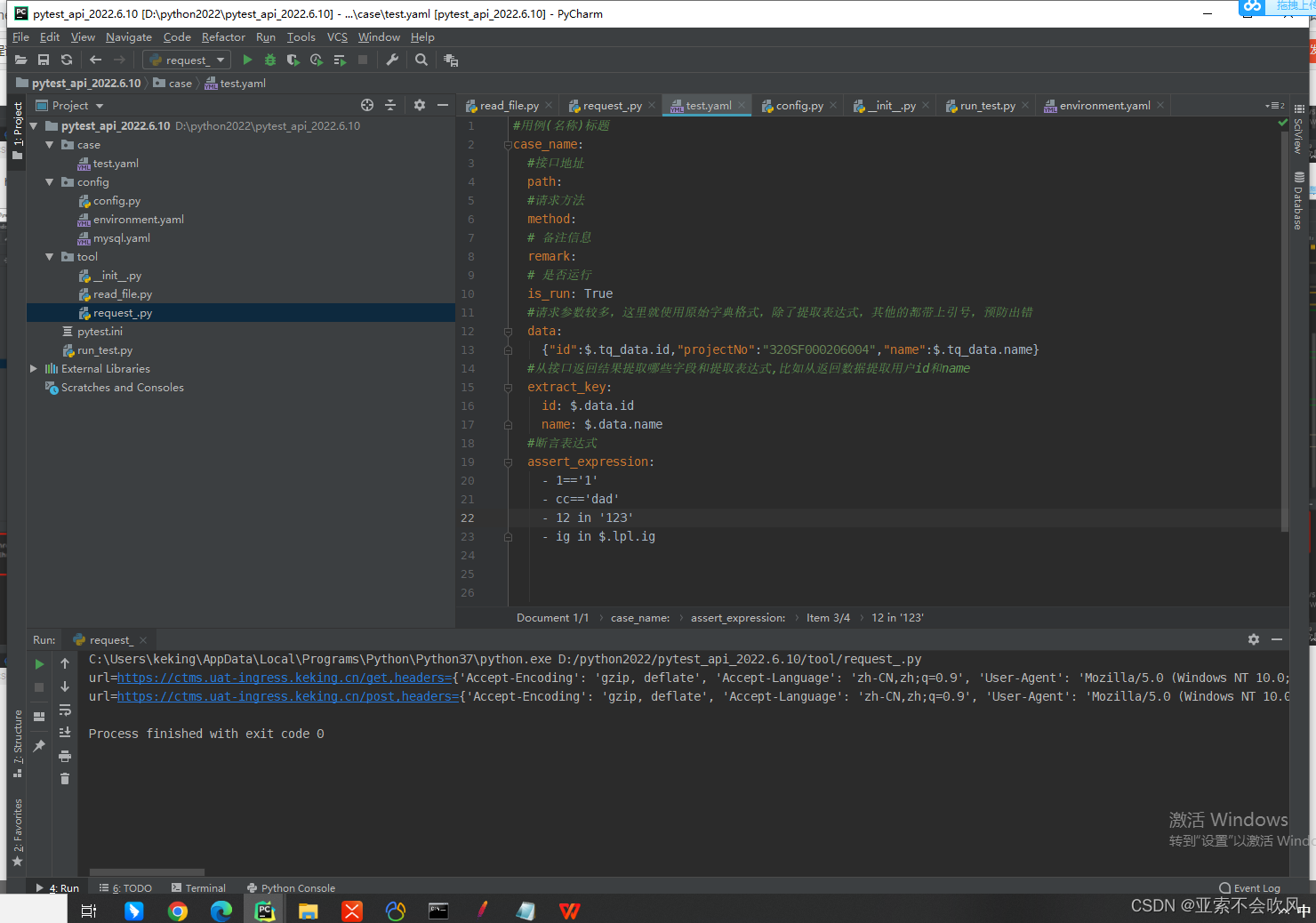Image resolution: width=1316 pixels, height=923 pixels.
Task: Open Python Console tool window
Action: 291,887
